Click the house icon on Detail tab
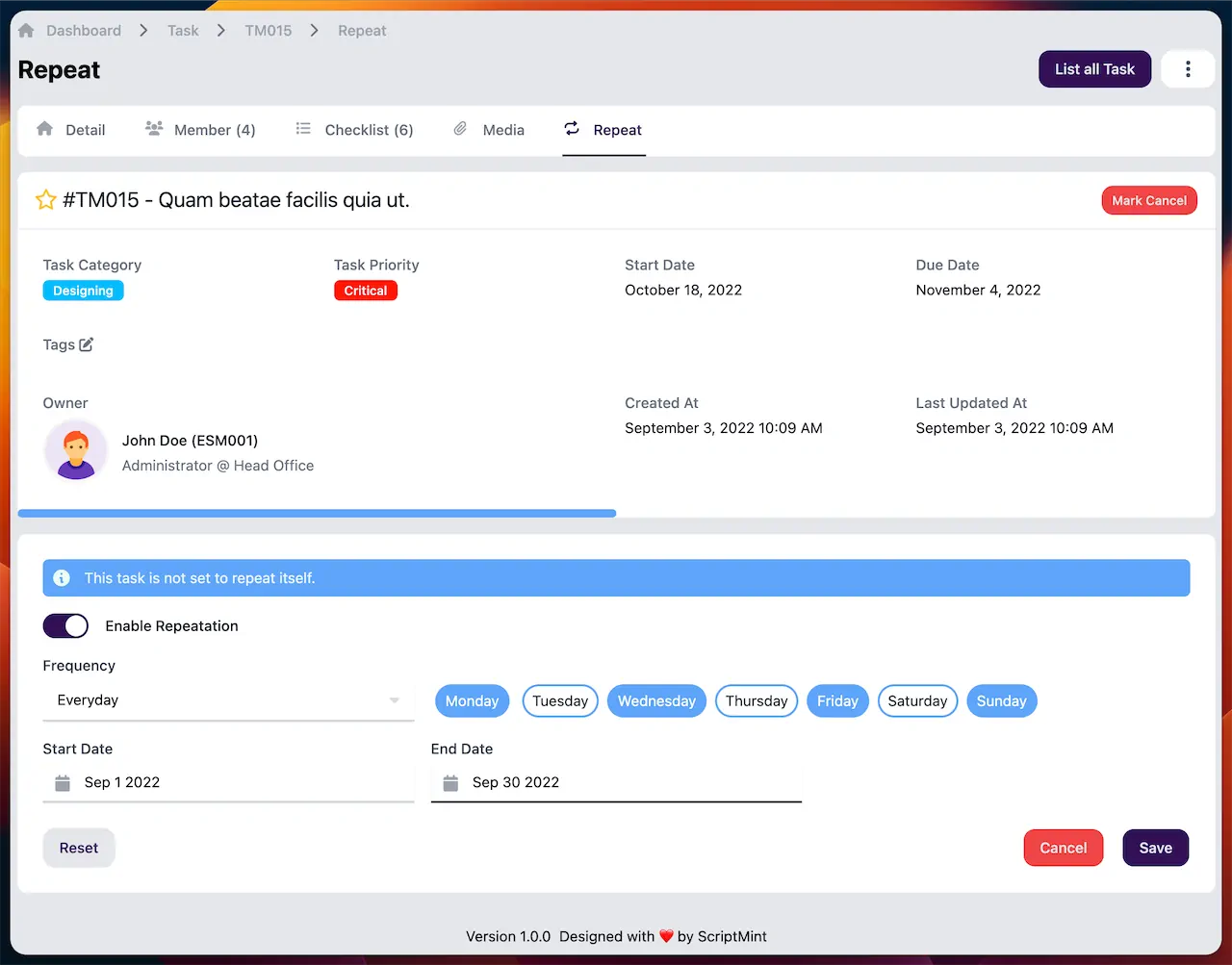This screenshot has width=1232, height=965. (44, 129)
